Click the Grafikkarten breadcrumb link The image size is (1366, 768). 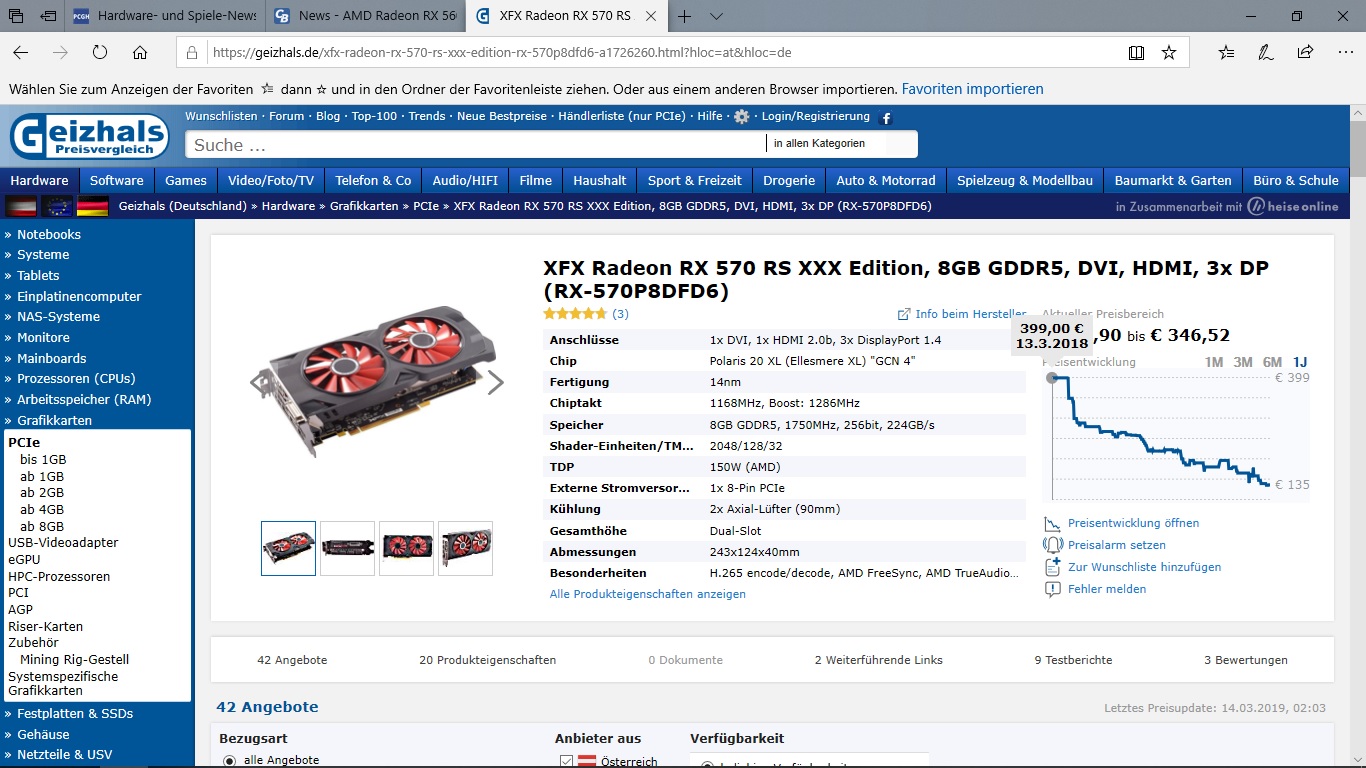click(364, 206)
